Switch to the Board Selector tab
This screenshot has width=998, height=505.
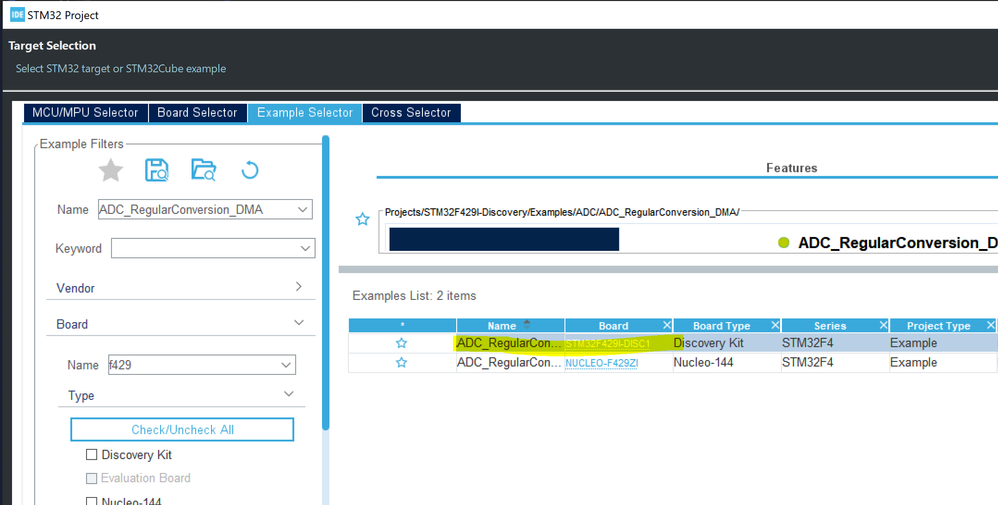(197, 113)
